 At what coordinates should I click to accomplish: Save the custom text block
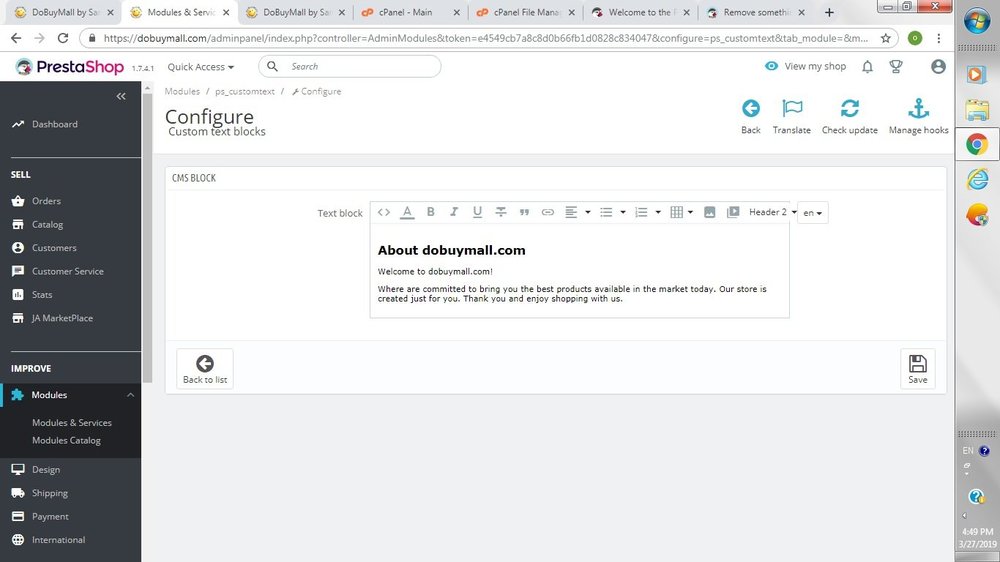(918, 369)
